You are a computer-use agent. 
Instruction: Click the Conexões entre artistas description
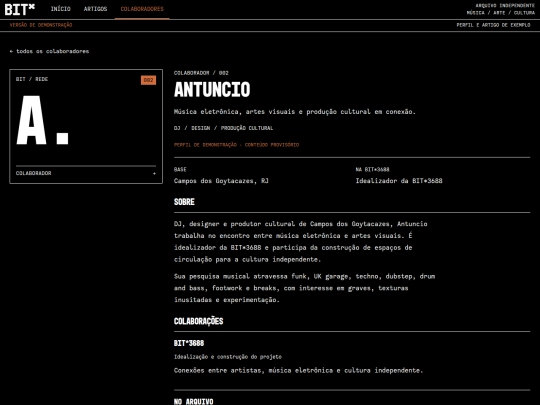[298, 371]
